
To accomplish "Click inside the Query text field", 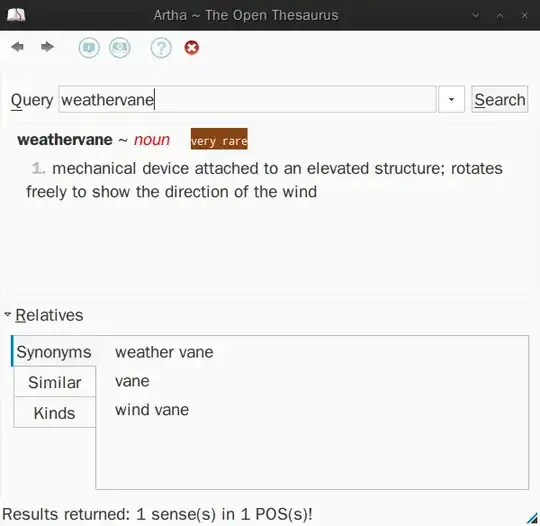I will (247, 100).
